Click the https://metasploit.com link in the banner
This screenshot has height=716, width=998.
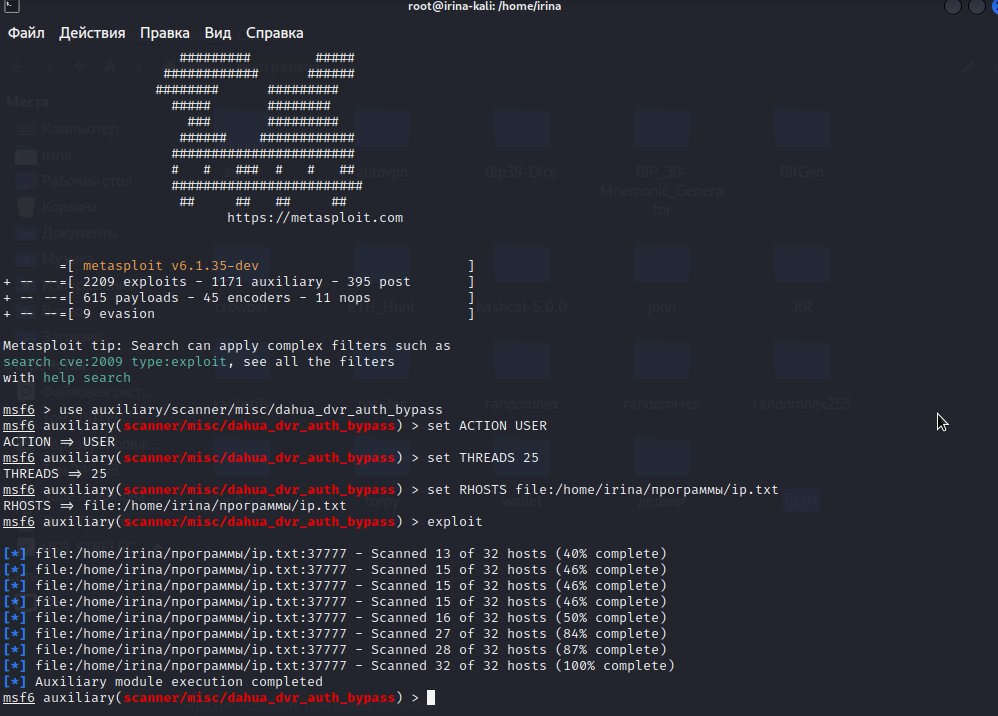point(315,218)
